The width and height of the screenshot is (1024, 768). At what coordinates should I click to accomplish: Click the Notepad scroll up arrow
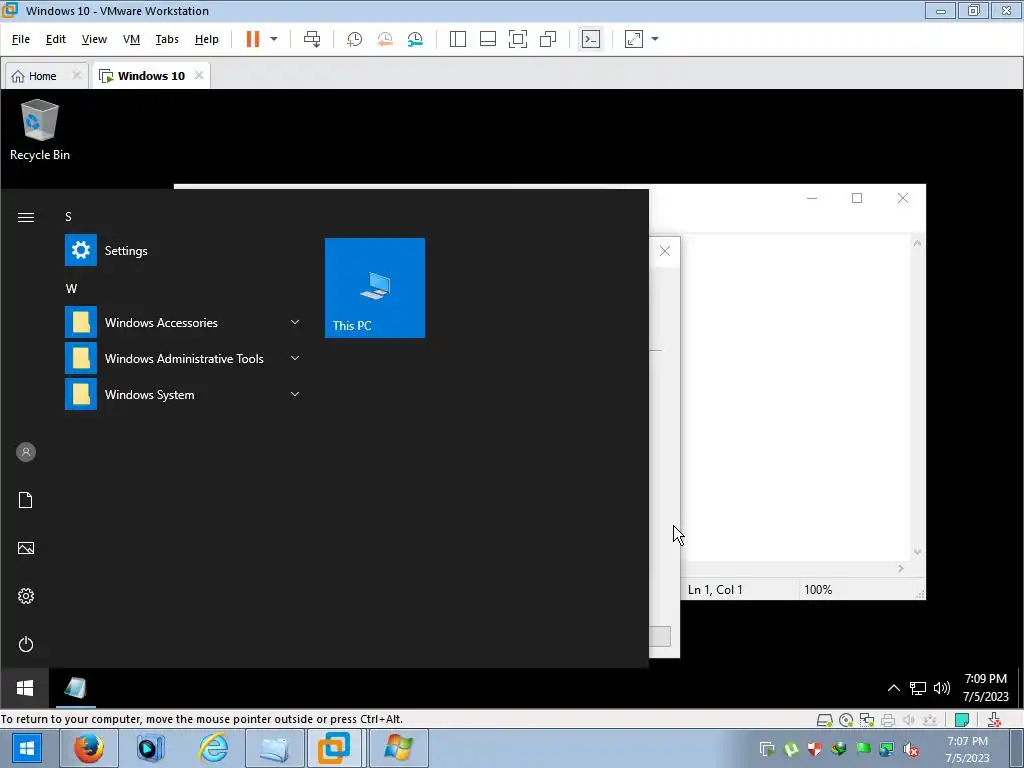tap(917, 243)
